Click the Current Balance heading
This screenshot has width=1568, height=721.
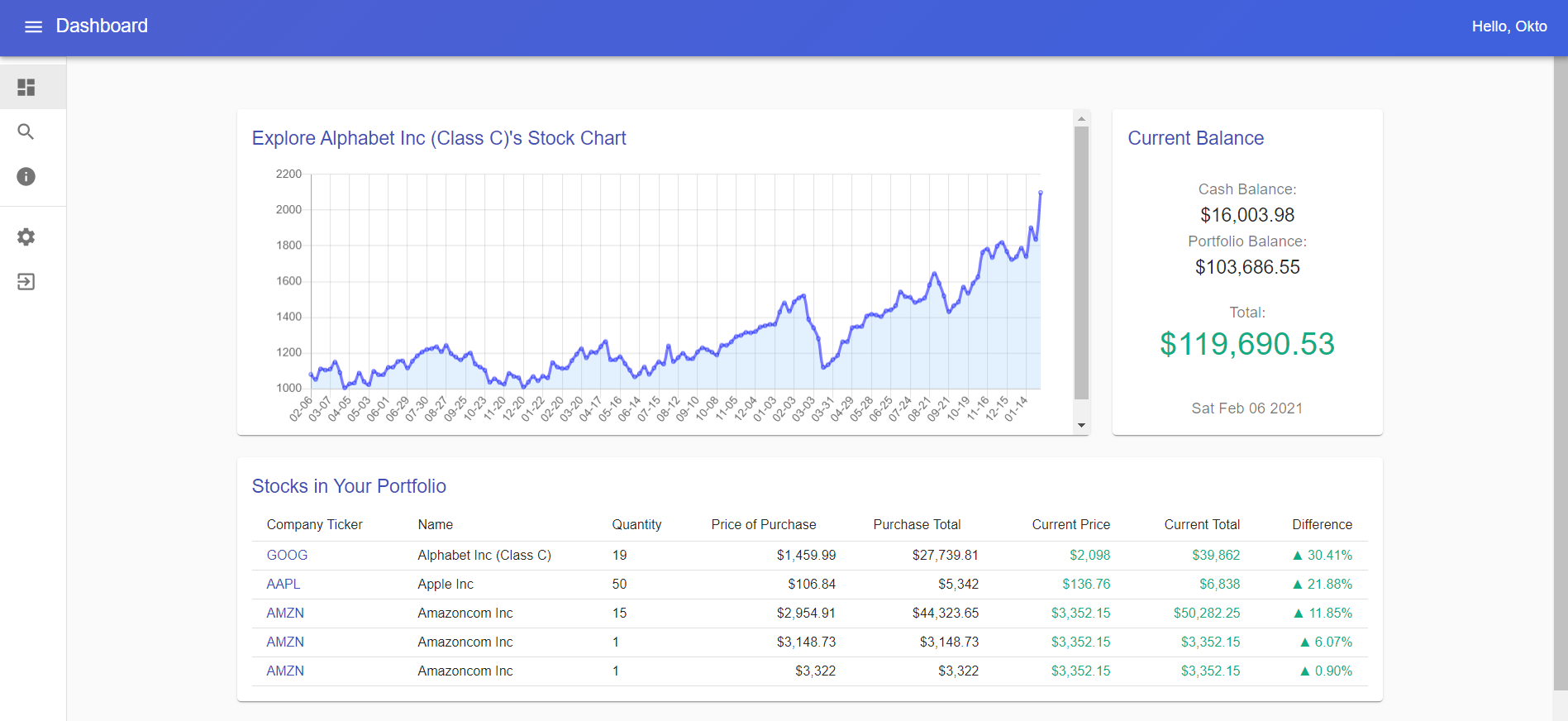click(x=1195, y=138)
